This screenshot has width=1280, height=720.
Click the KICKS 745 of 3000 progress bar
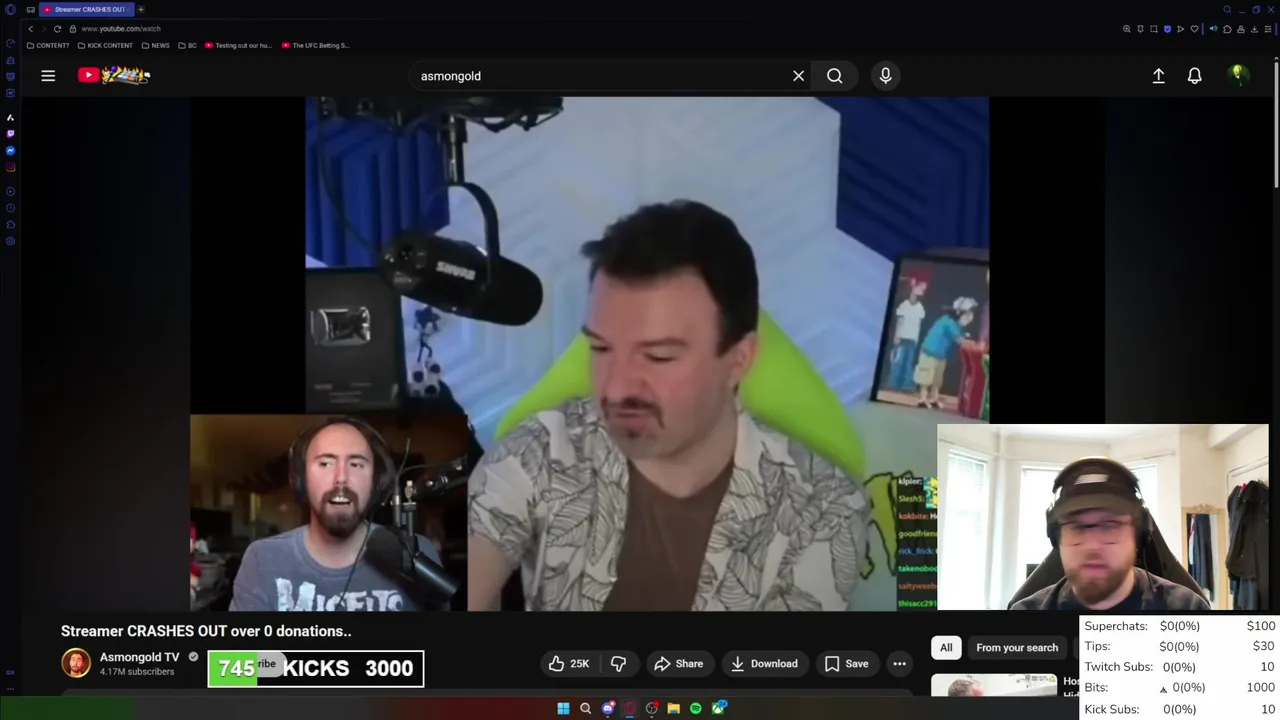316,668
